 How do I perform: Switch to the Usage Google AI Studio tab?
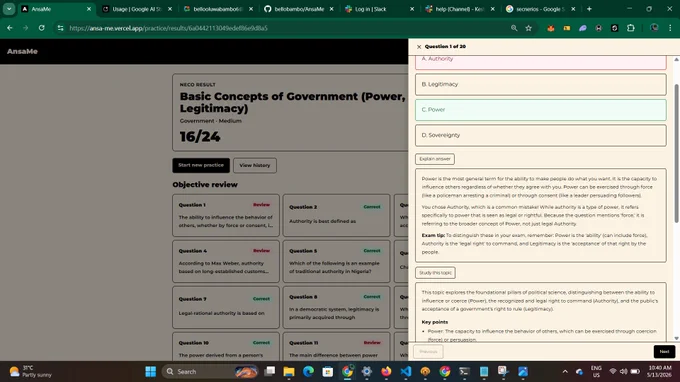pos(137,9)
